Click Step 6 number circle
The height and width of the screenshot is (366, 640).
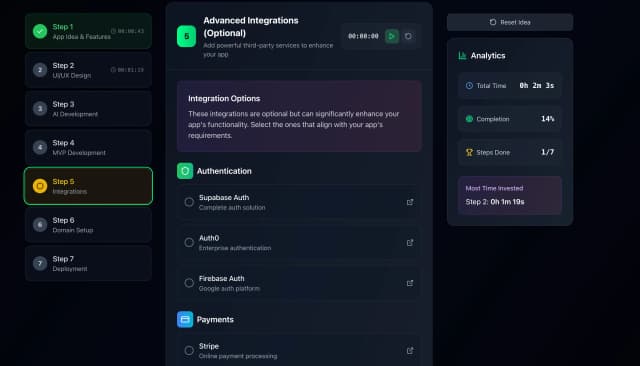point(40,224)
